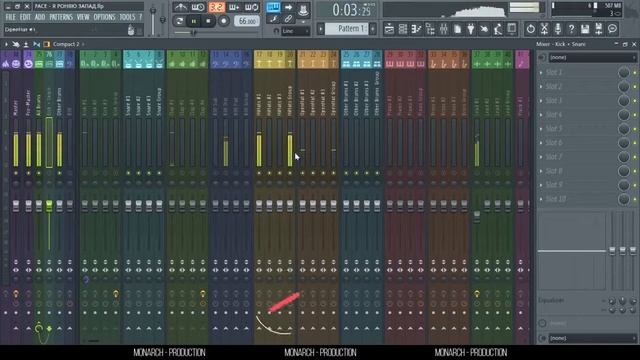This screenshot has height=360, width=640.
Task: Toggle Slot 6 enable LED
Action: [x=635, y=143]
